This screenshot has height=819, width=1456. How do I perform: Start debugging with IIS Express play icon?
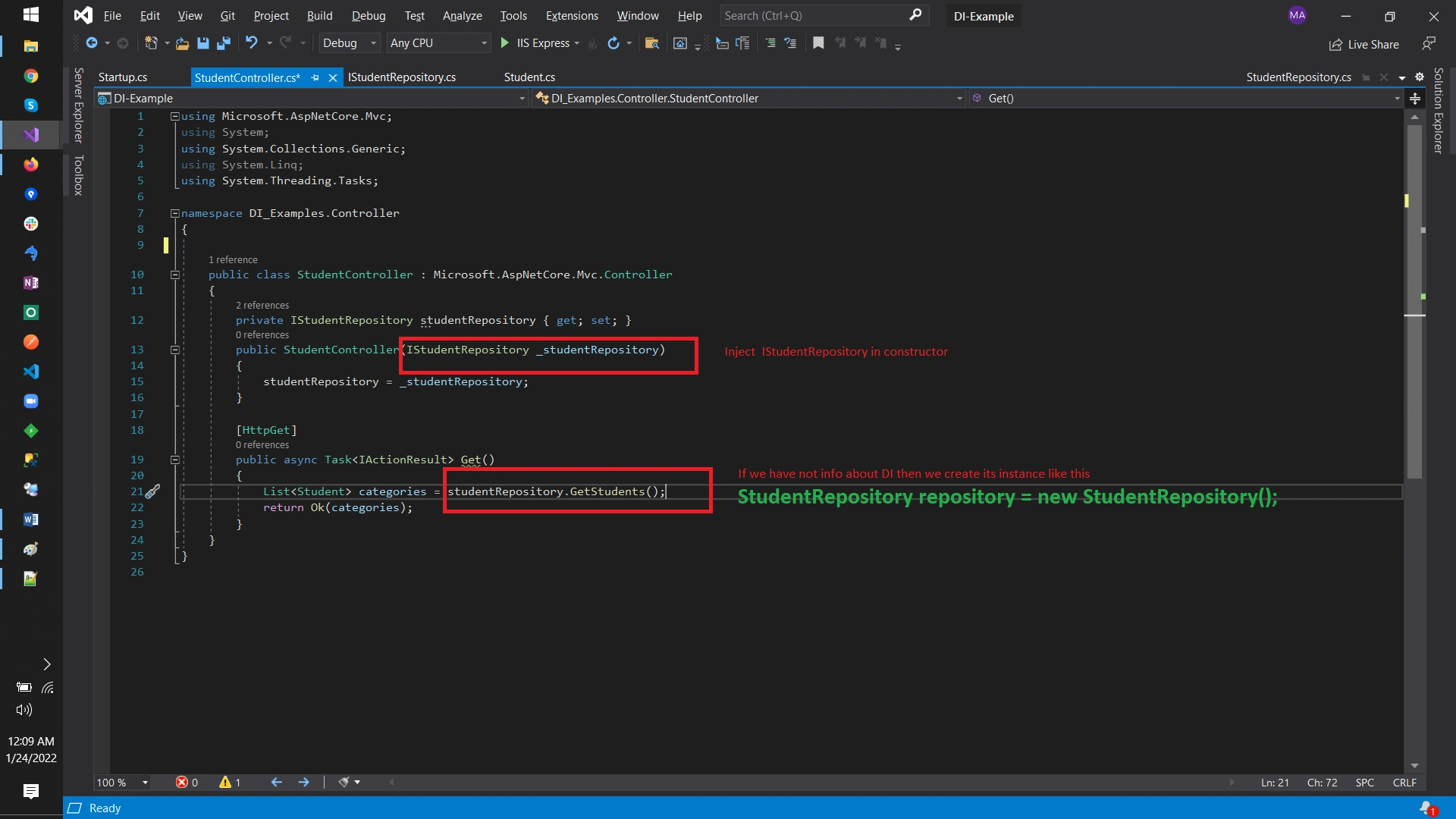click(505, 43)
